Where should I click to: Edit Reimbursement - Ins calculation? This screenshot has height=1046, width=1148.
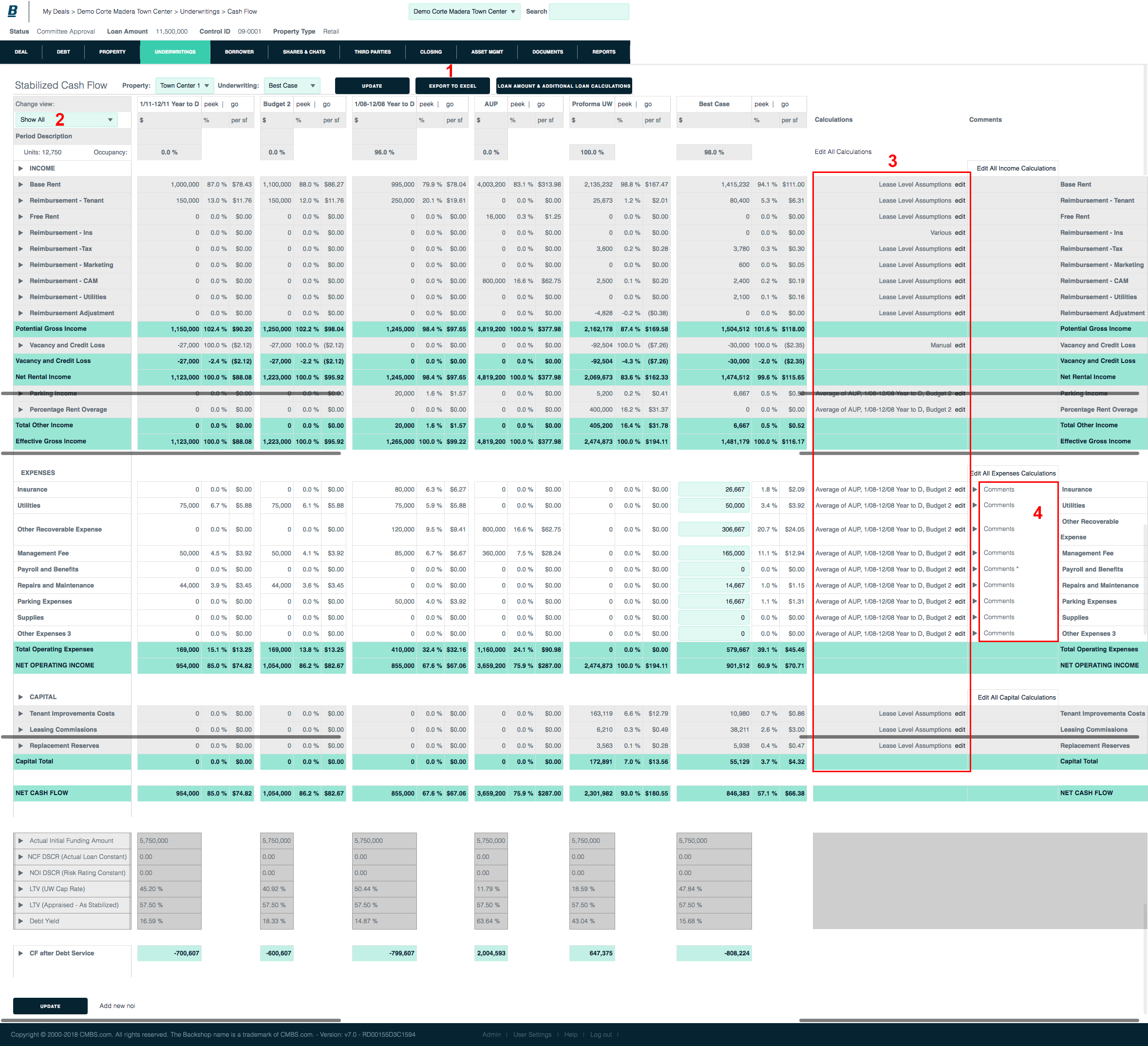tap(960, 233)
